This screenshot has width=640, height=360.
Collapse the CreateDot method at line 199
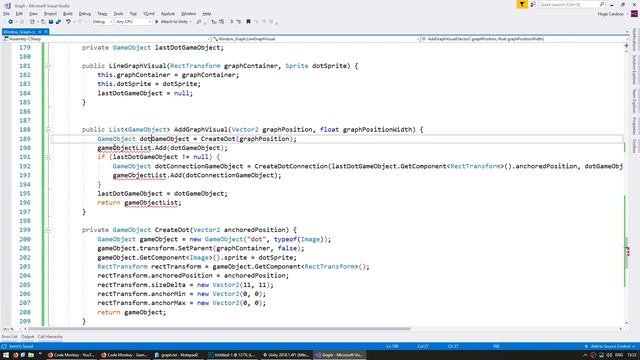pyautogui.click(x=48, y=230)
